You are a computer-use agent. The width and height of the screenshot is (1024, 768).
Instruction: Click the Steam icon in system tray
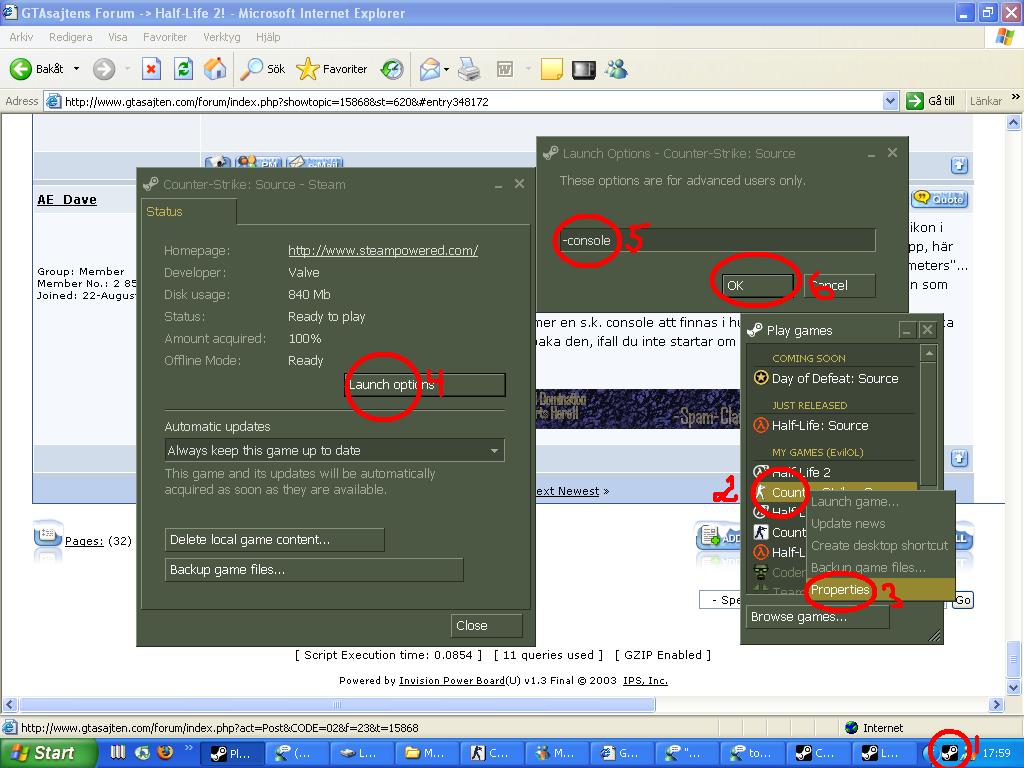pyautogui.click(x=949, y=753)
